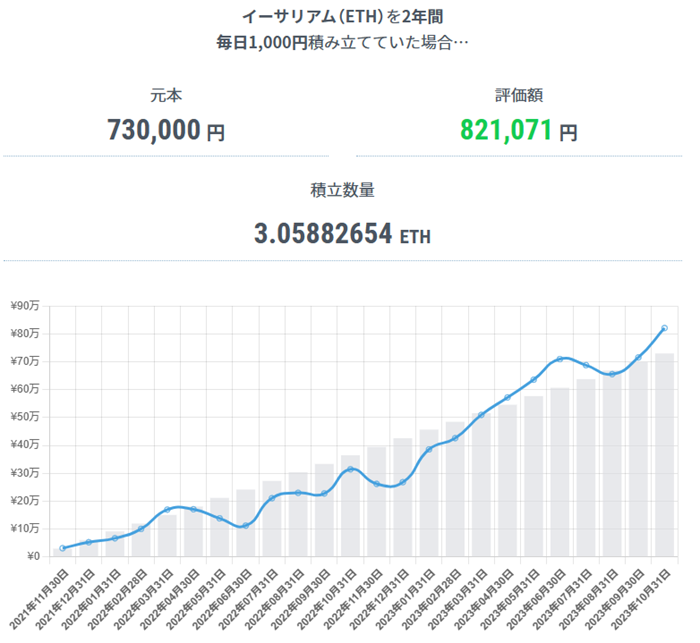The width and height of the screenshot is (700, 643).
Task: Click the 積立数量 value 3.05882654 ETH
Action: [343, 234]
